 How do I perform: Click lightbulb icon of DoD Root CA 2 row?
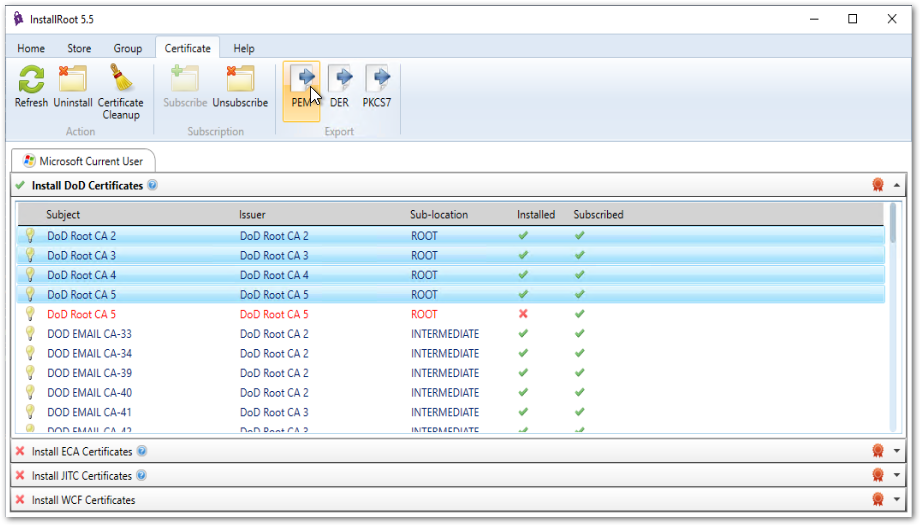click(x=30, y=235)
